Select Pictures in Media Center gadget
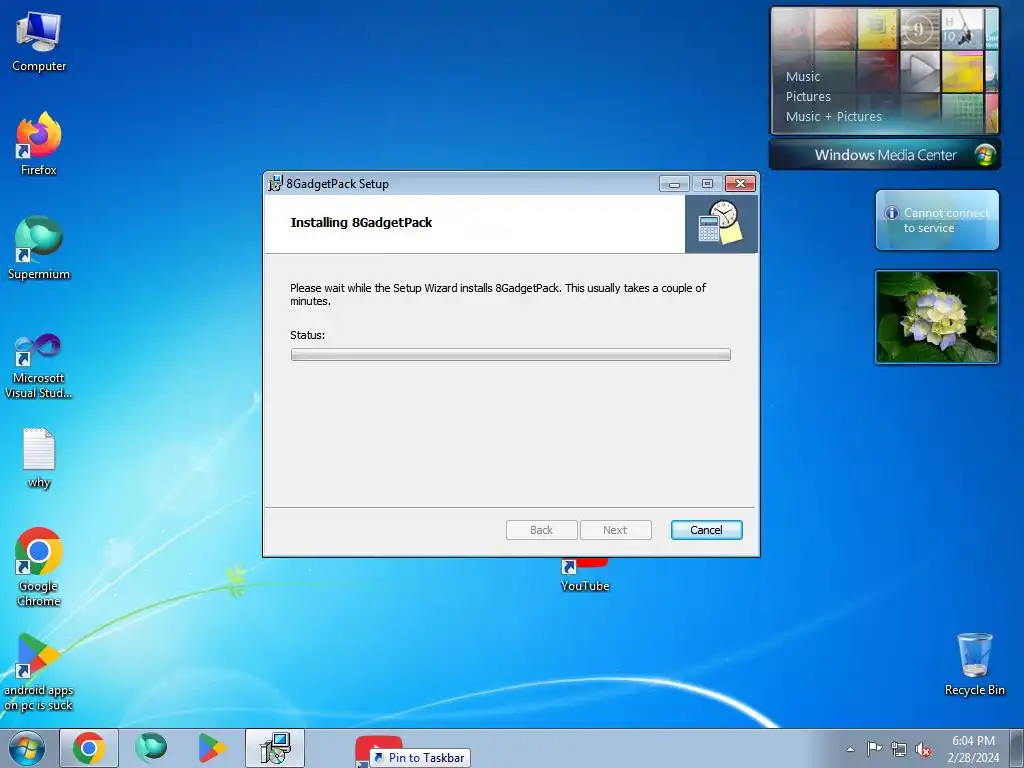The height and width of the screenshot is (768, 1024). tap(808, 97)
